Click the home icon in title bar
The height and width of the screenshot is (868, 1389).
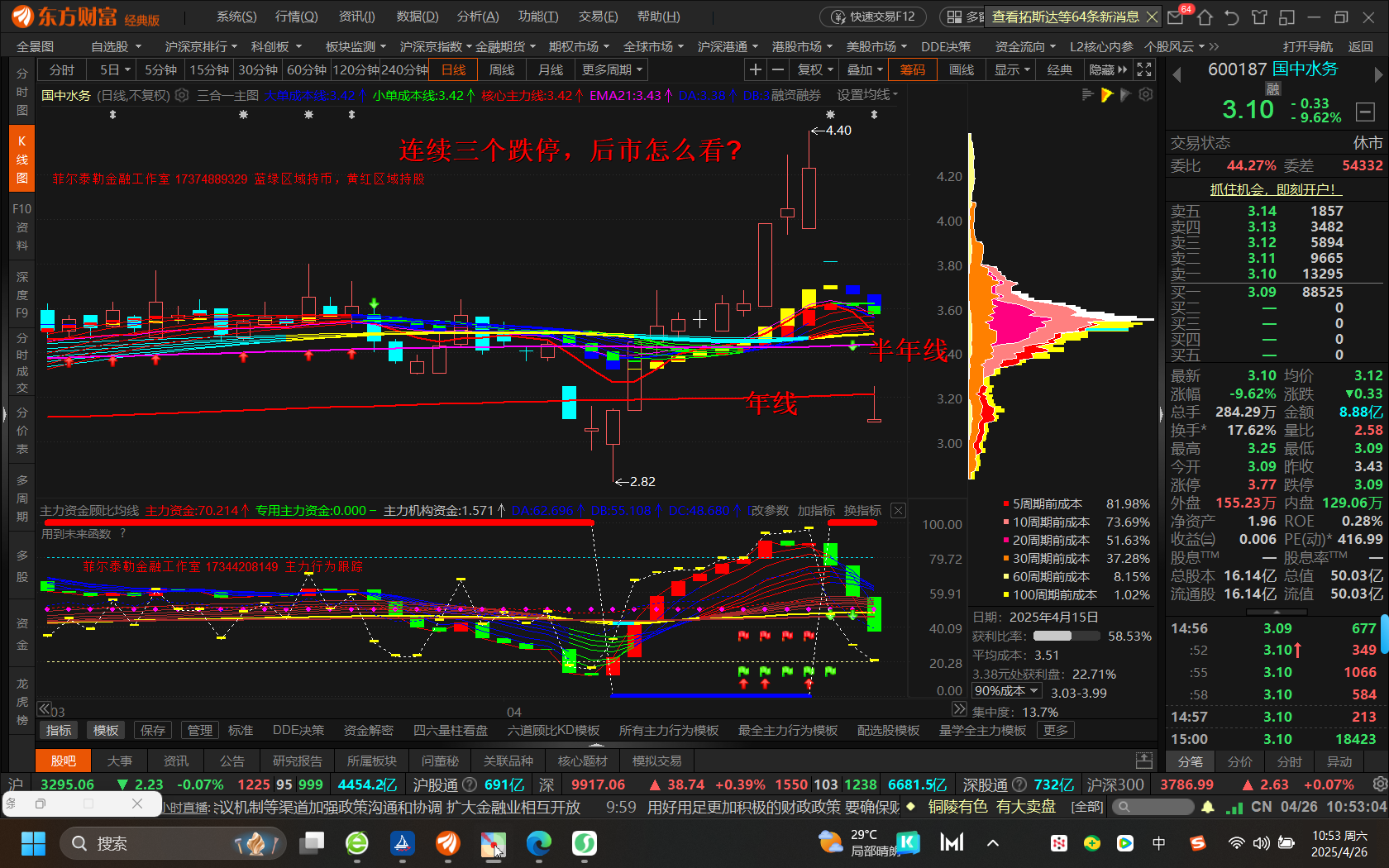click(1205, 17)
